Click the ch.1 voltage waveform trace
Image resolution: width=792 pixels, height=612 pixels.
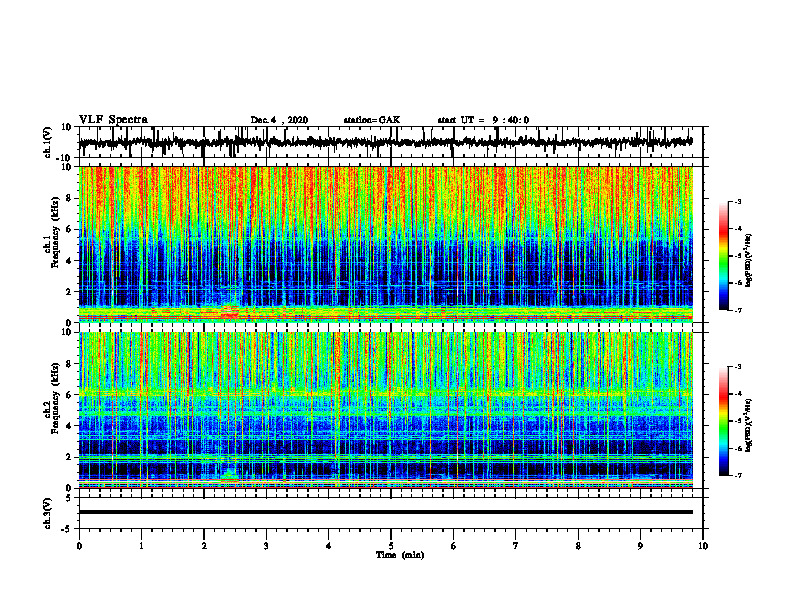pyautogui.click(x=385, y=142)
